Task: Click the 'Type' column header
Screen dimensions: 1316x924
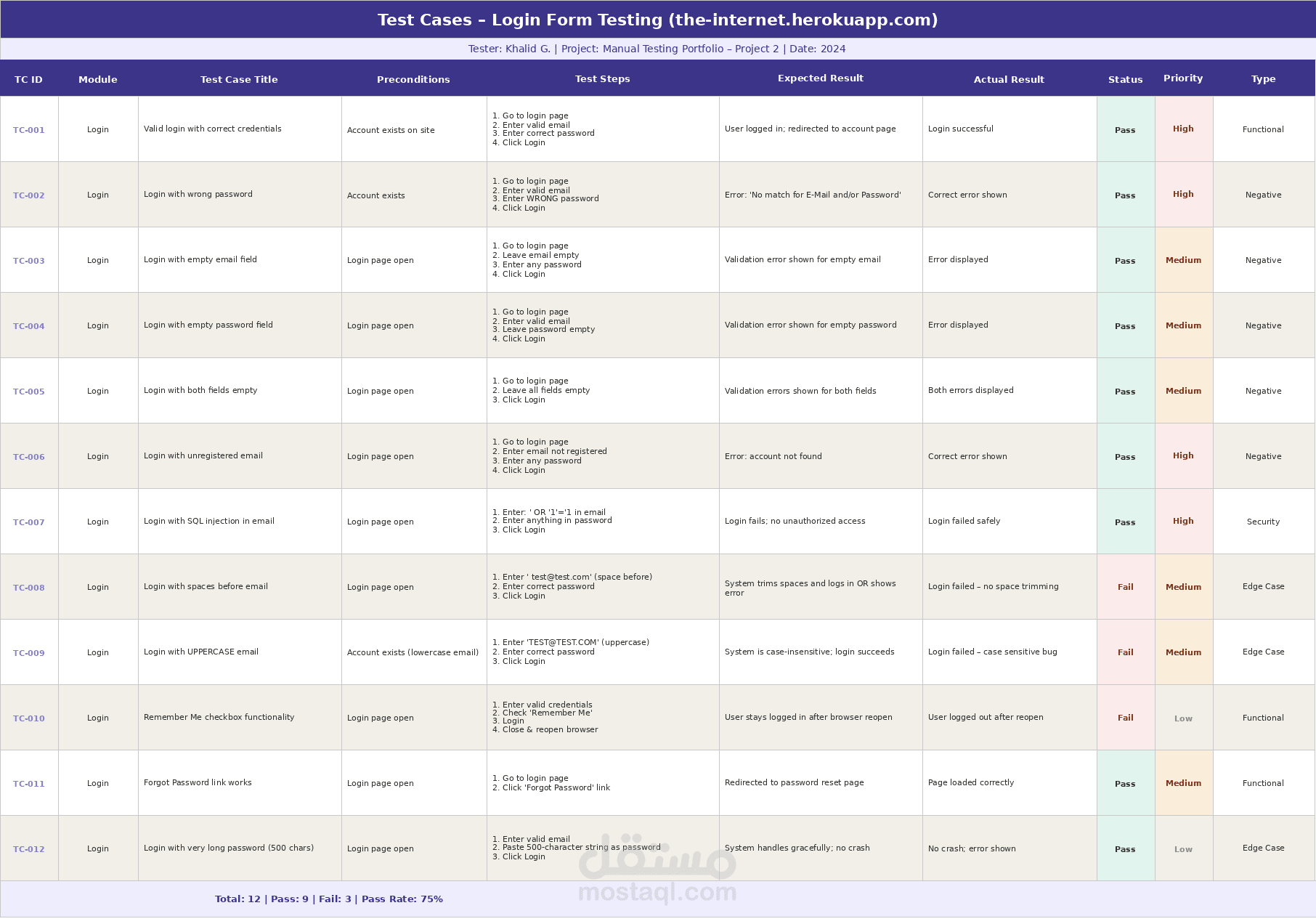Action: (x=1264, y=78)
